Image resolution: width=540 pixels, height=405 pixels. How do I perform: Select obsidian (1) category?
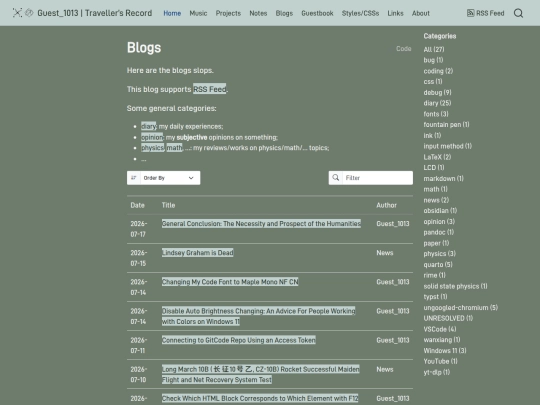coord(440,210)
